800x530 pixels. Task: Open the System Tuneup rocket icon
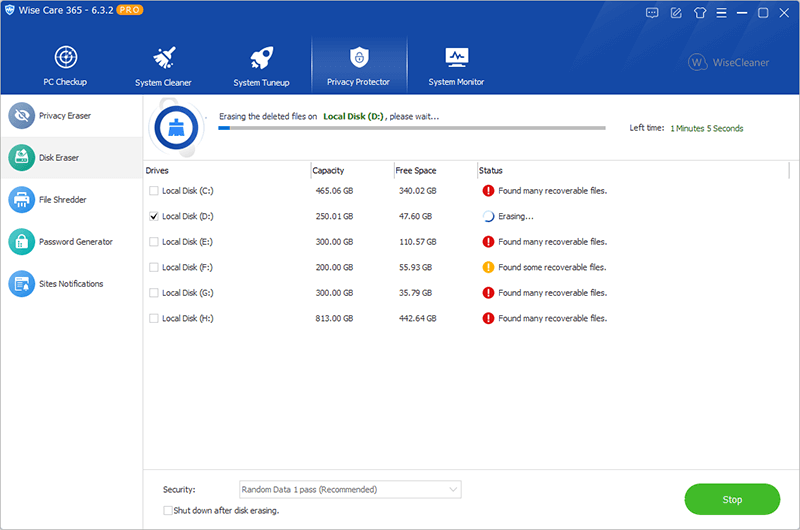pyautogui.click(x=262, y=58)
